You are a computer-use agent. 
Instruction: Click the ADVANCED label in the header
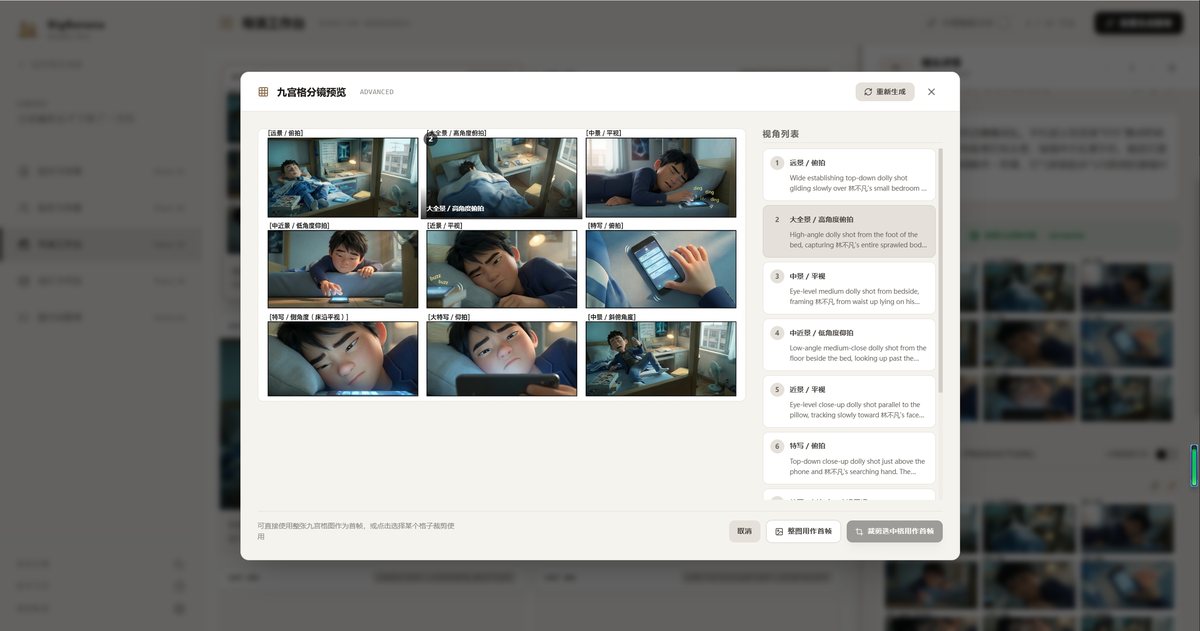(377, 92)
